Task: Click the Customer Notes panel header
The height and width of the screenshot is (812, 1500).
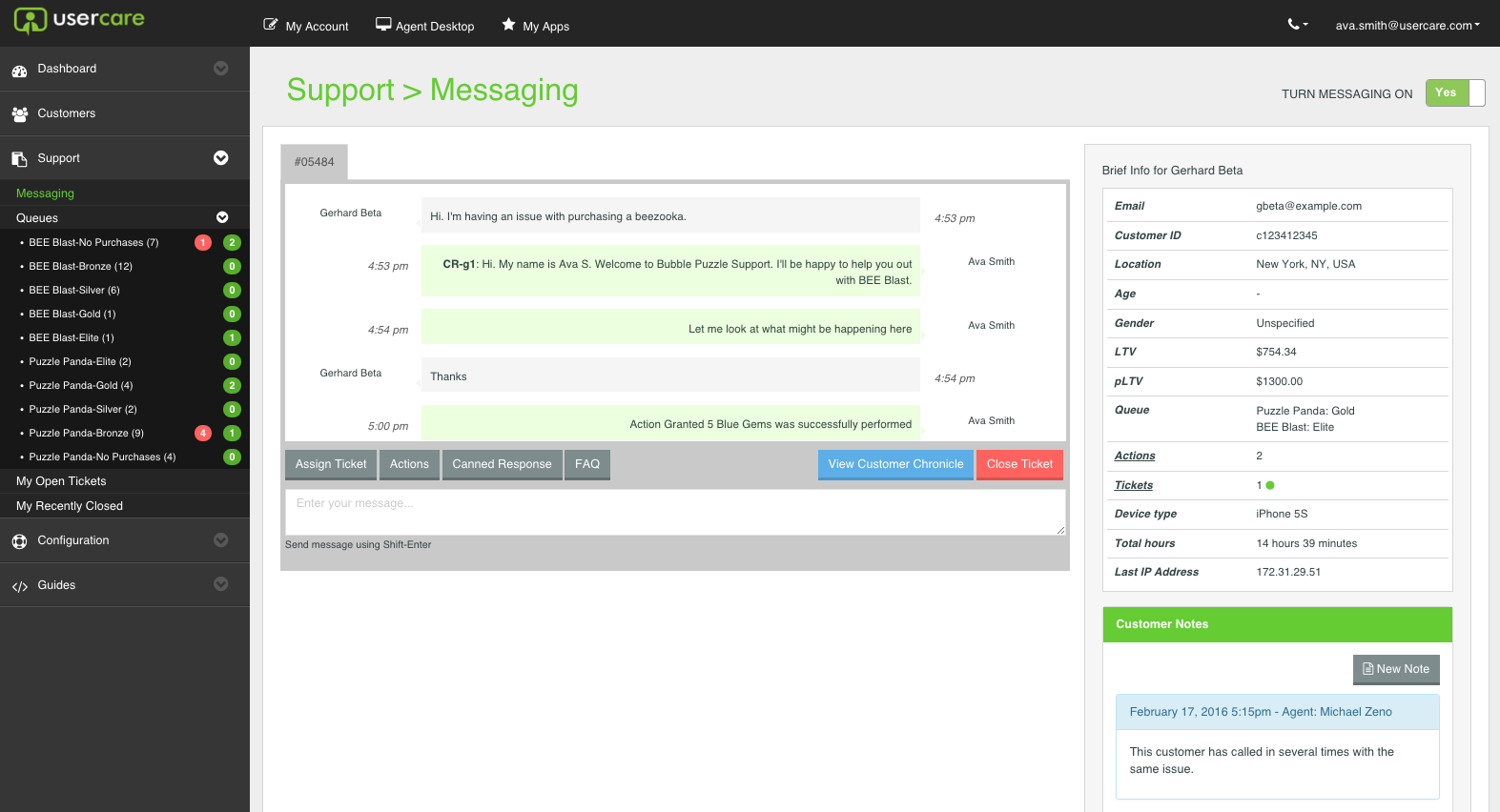Action: click(1277, 624)
